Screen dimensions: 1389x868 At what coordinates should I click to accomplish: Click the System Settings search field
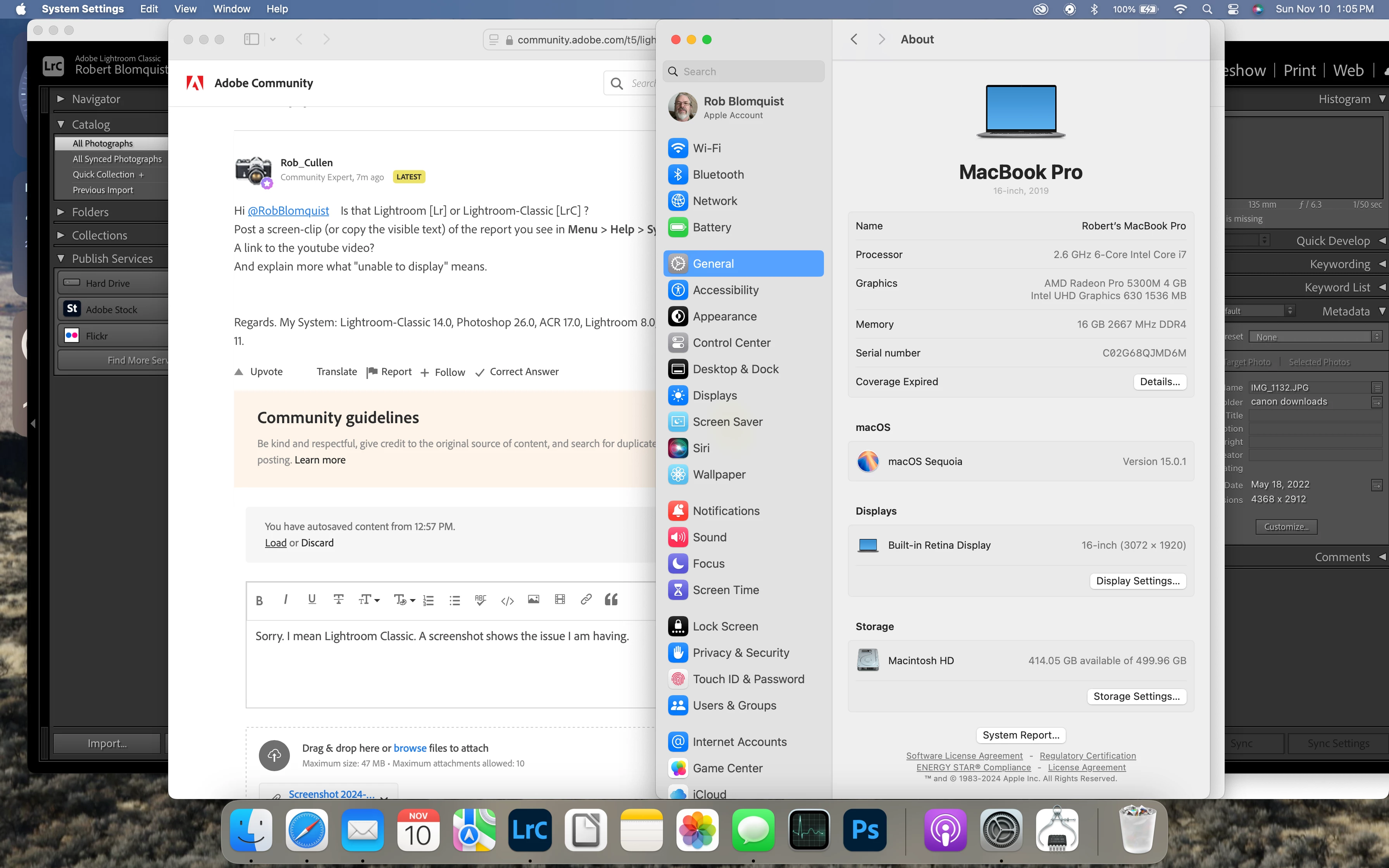point(744,72)
